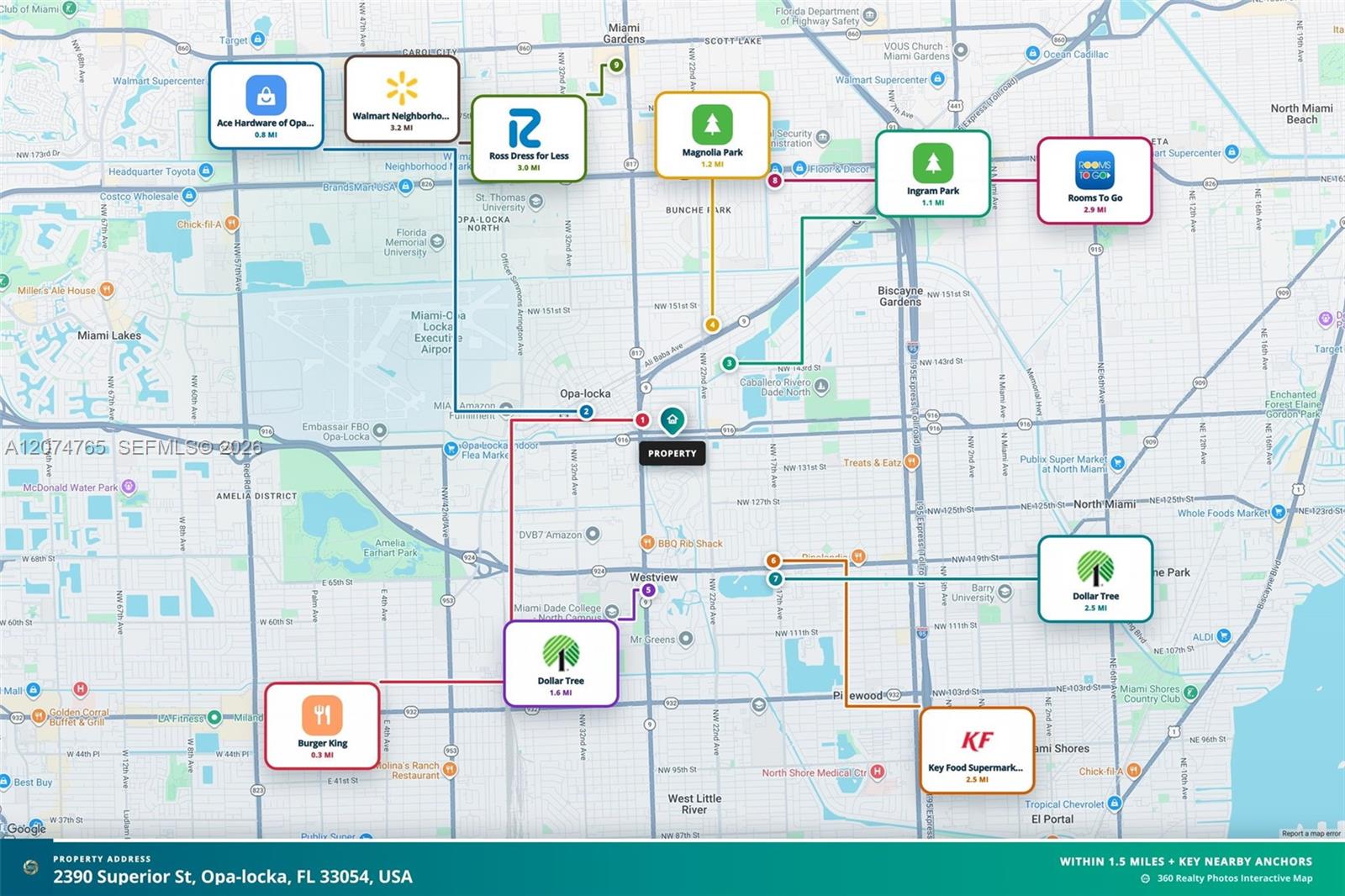This screenshot has width=1345, height=896.
Task: Select the orange number 6 route marker
Action: tap(773, 561)
